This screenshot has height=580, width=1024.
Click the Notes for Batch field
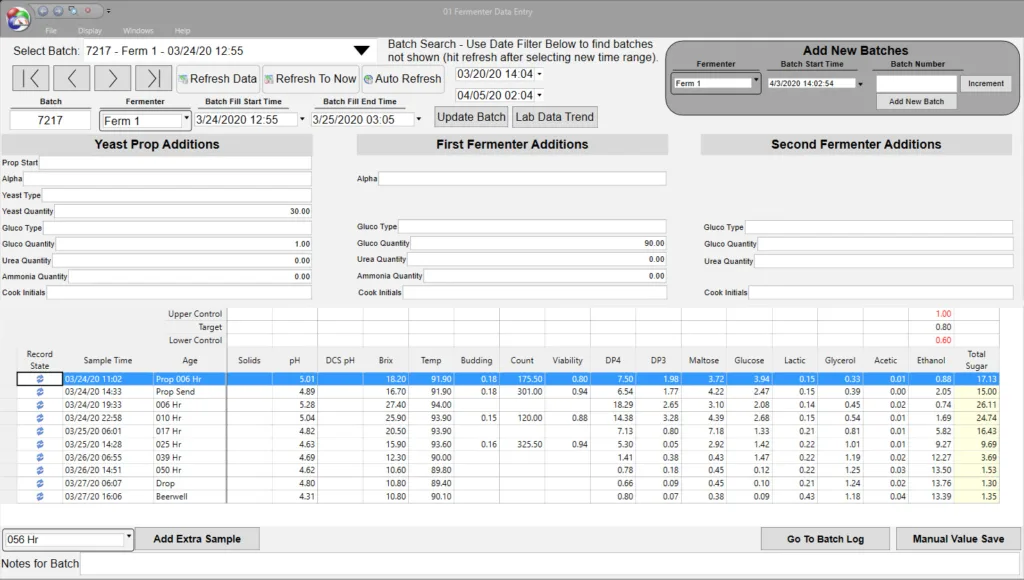tap(551, 564)
